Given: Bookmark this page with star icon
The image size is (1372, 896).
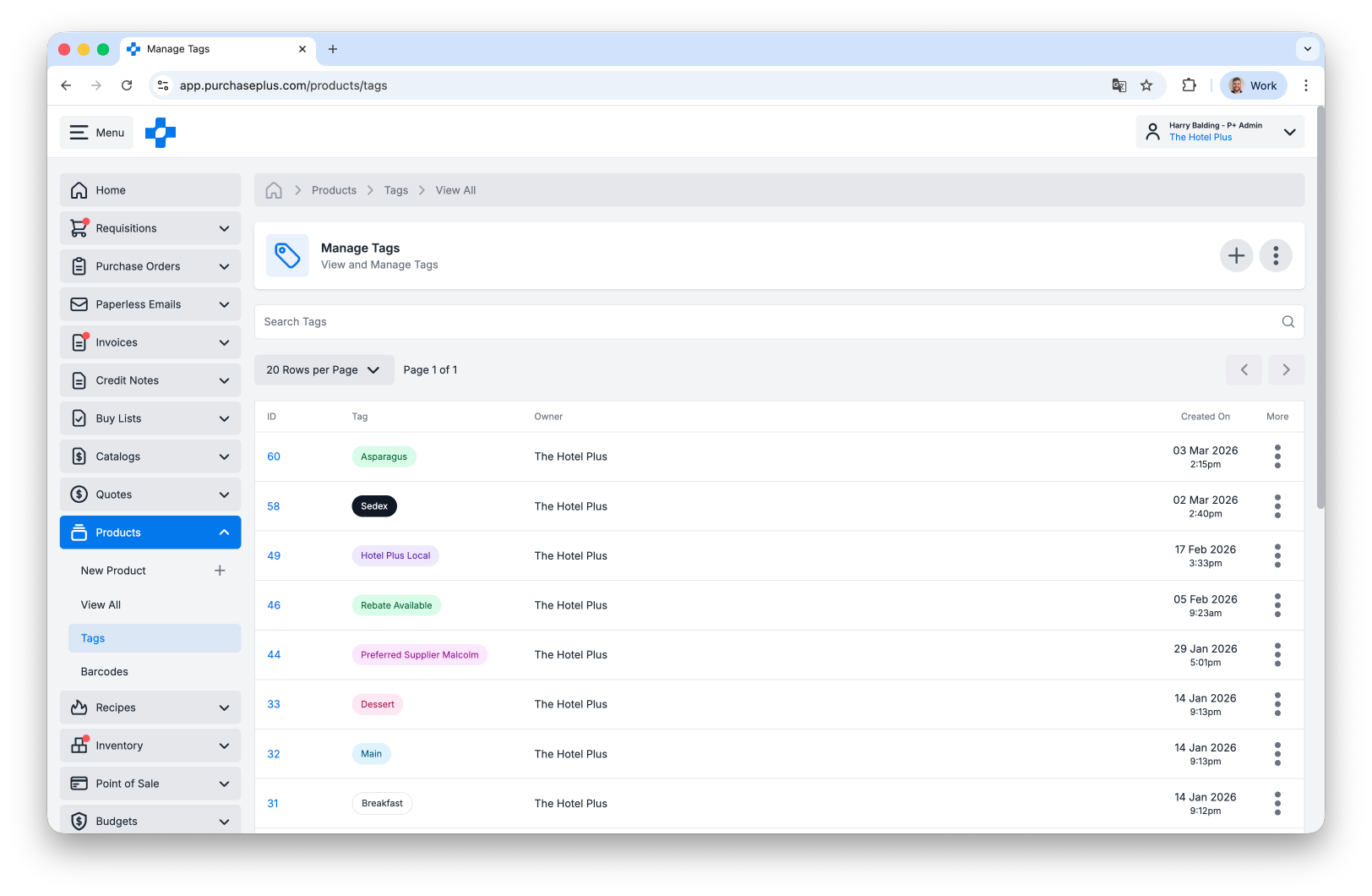Looking at the screenshot, I should [x=1146, y=85].
